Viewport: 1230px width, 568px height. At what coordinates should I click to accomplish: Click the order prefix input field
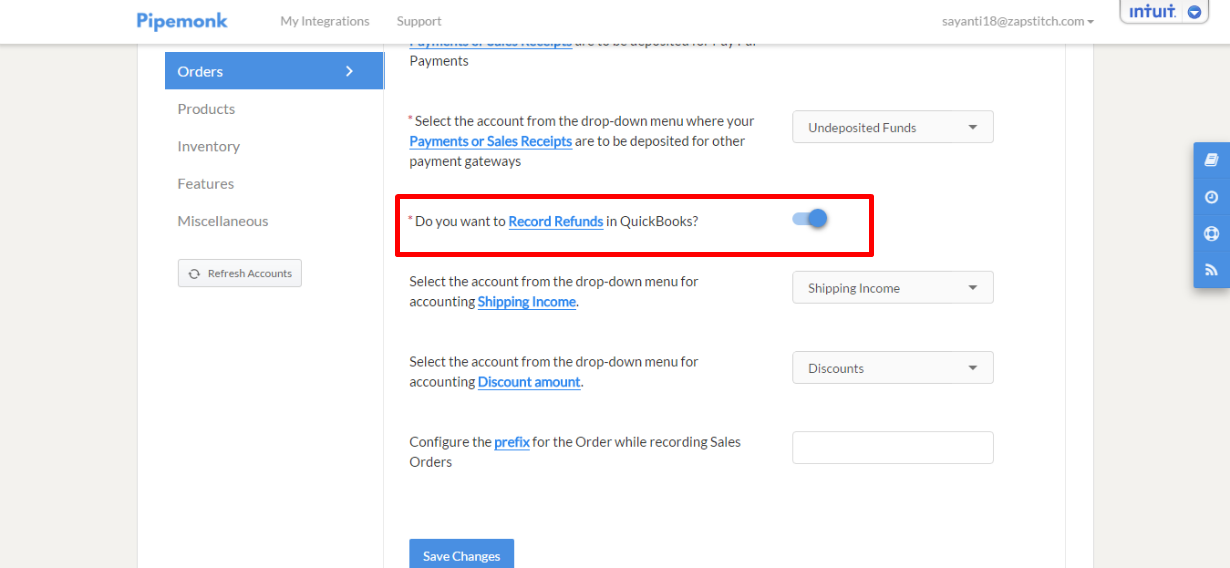point(893,447)
